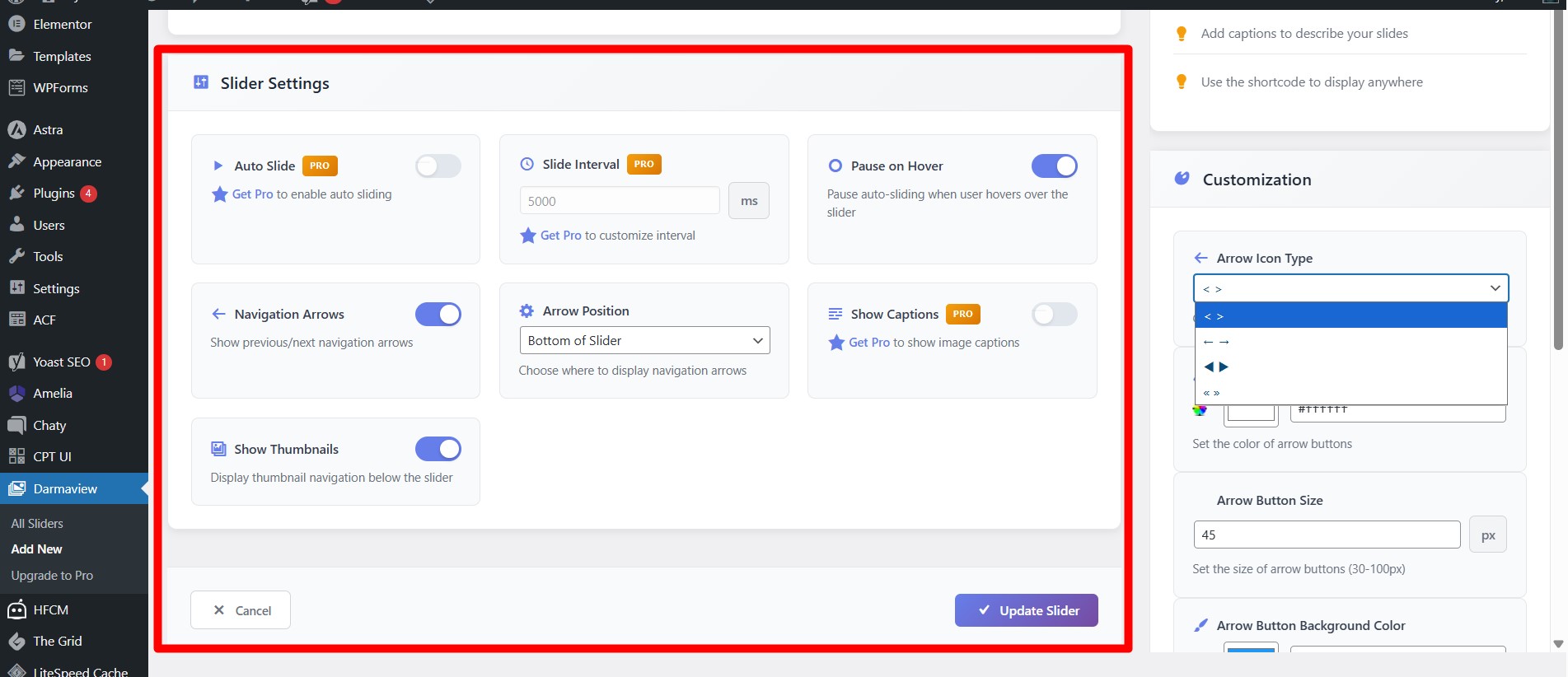Click the arrow color swatch box
The width and height of the screenshot is (1568, 677).
pyautogui.click(x=1251, y=413)
